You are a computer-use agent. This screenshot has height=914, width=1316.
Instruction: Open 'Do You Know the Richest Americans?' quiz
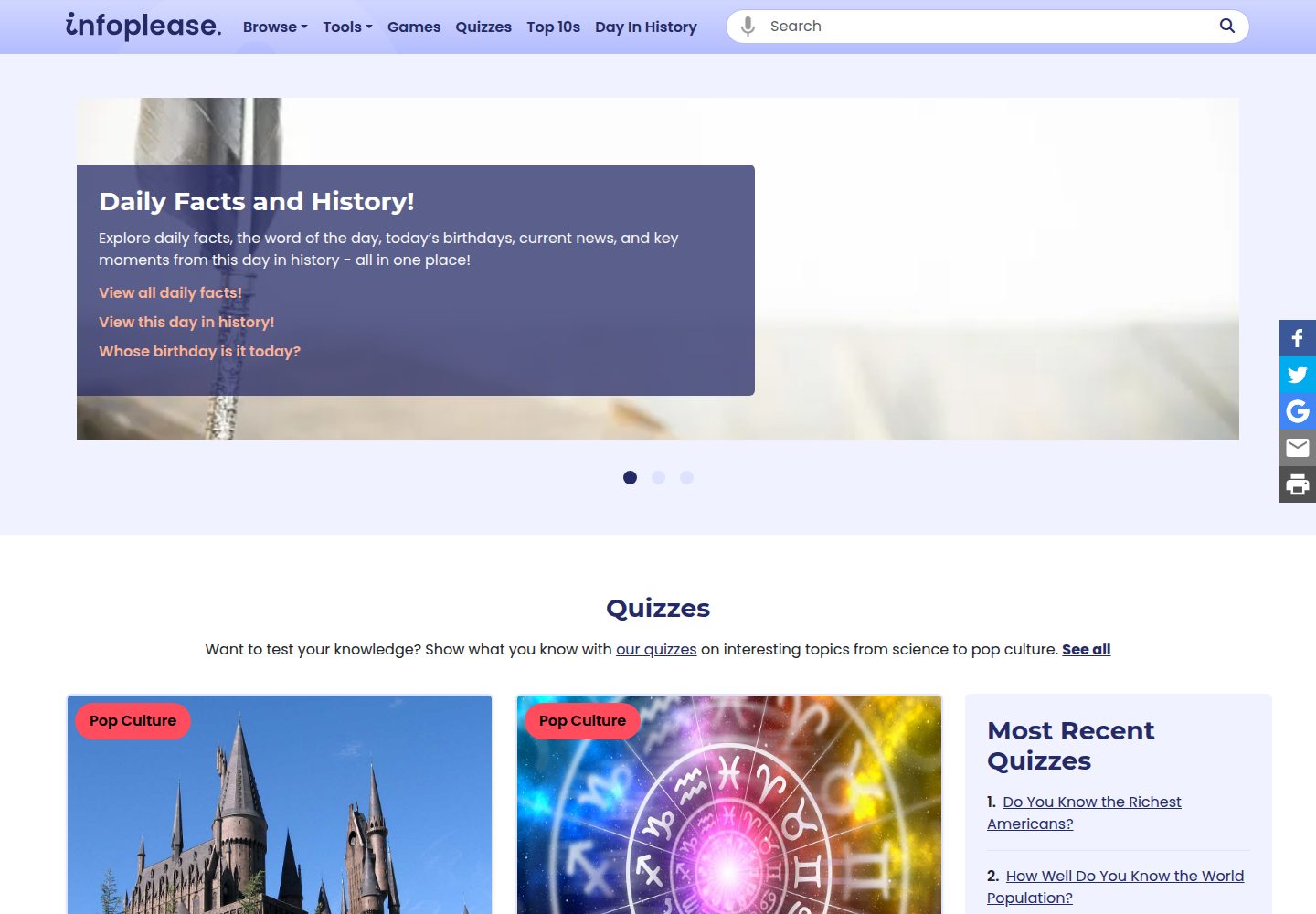[x=1084, y=813]
